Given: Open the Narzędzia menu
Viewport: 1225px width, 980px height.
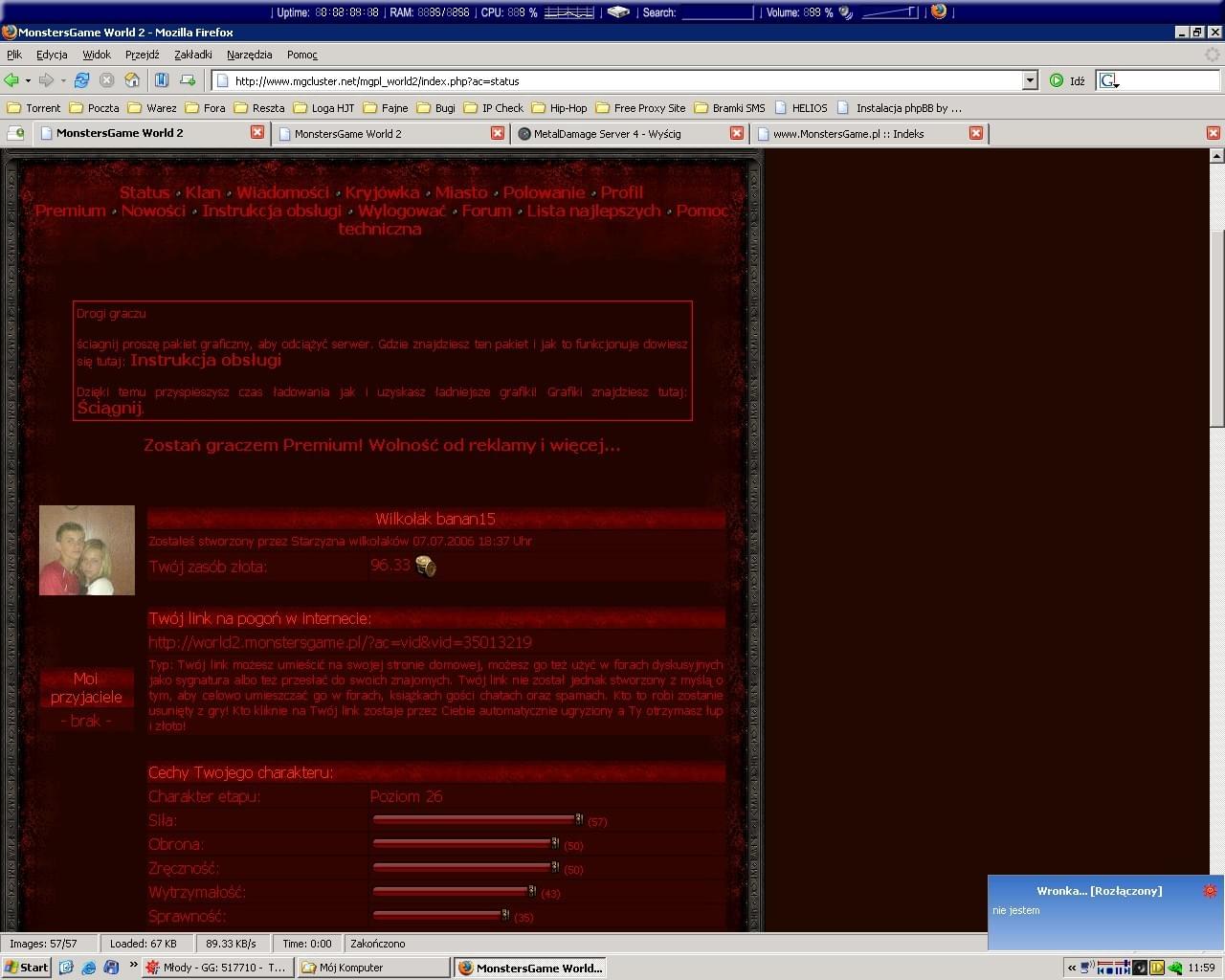Looking at the screenshot, I should coord(250,55).
